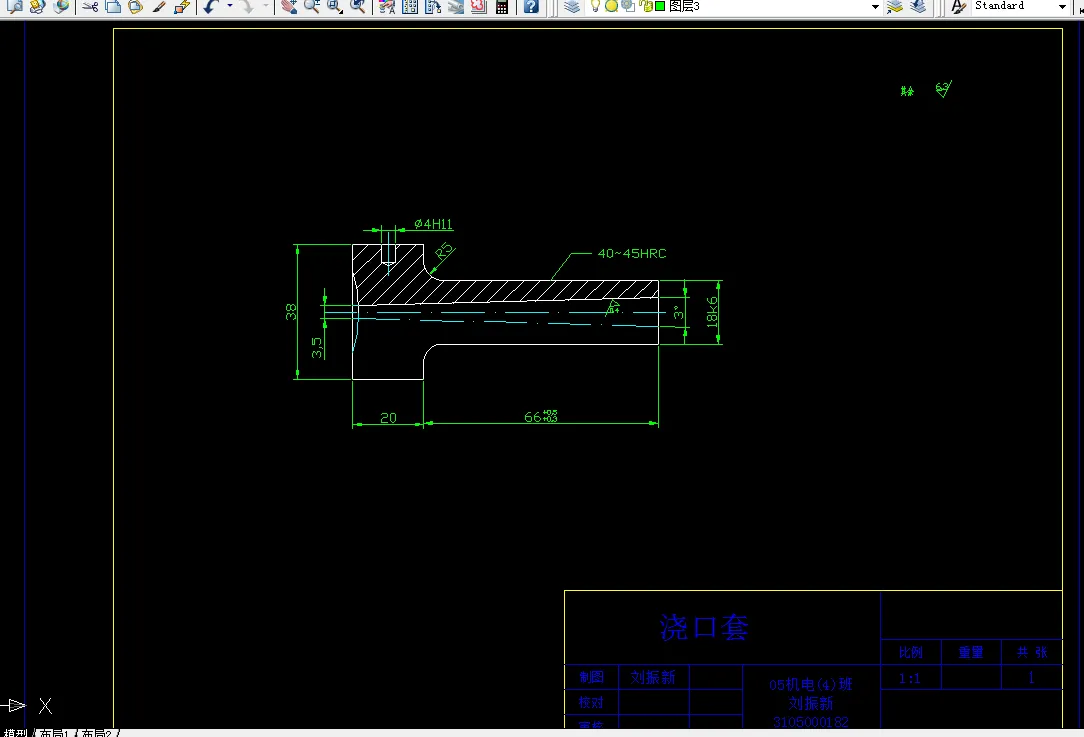Switch to the 模型 model tab
1084x737 pixels.
click(15, 733)
